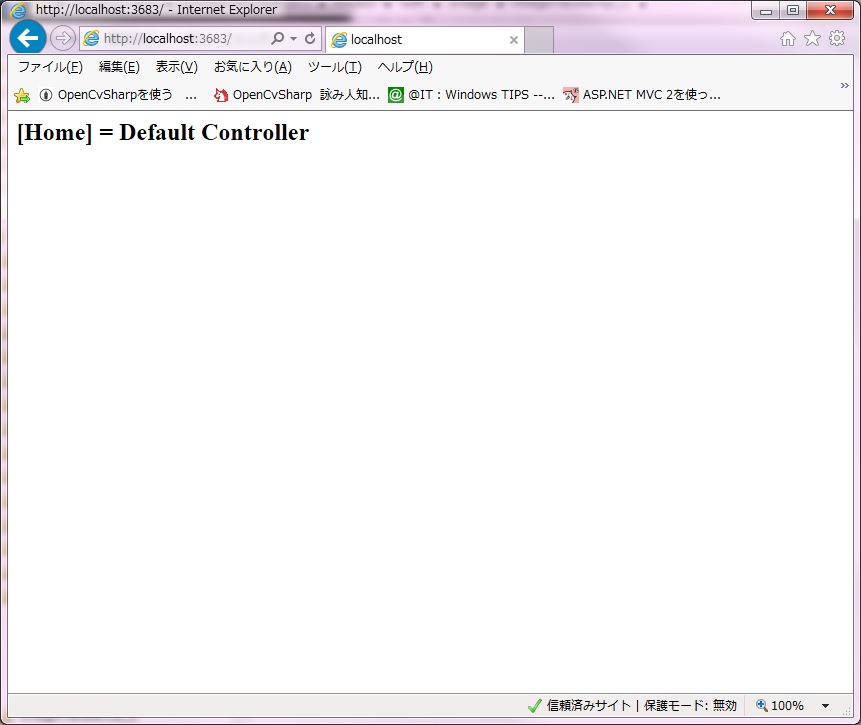This screenshot has height=725, width=861.
Task: Click the blue Back arrow button
Action: coord(27,38)
